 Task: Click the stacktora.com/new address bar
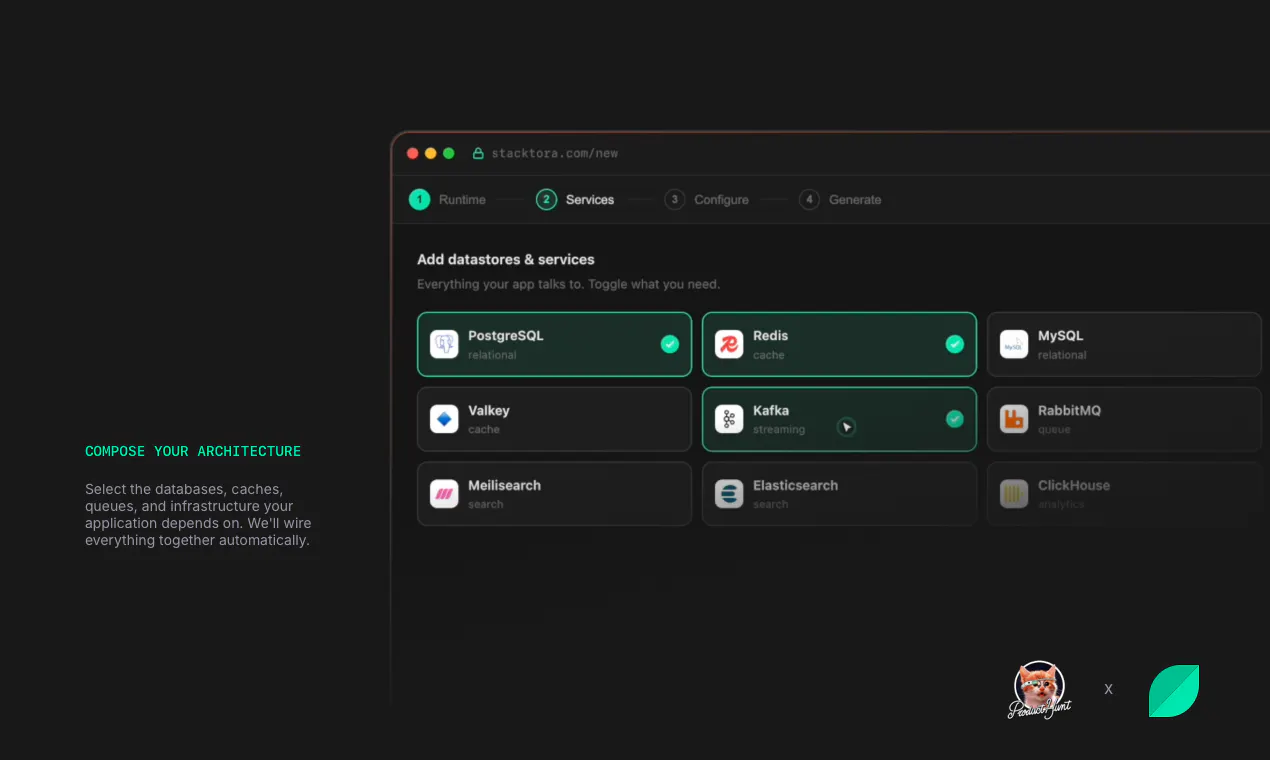coord(554,153)
